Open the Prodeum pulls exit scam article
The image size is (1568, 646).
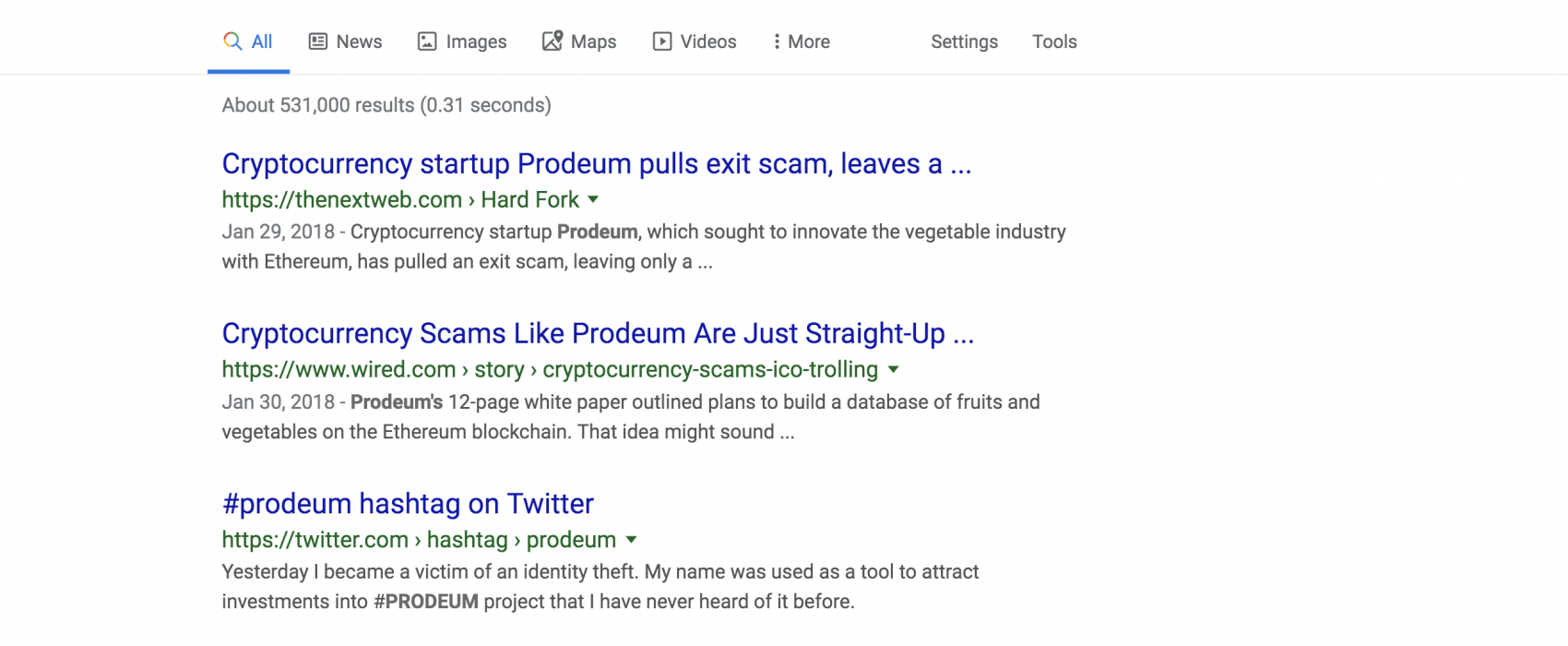point(597,164)
